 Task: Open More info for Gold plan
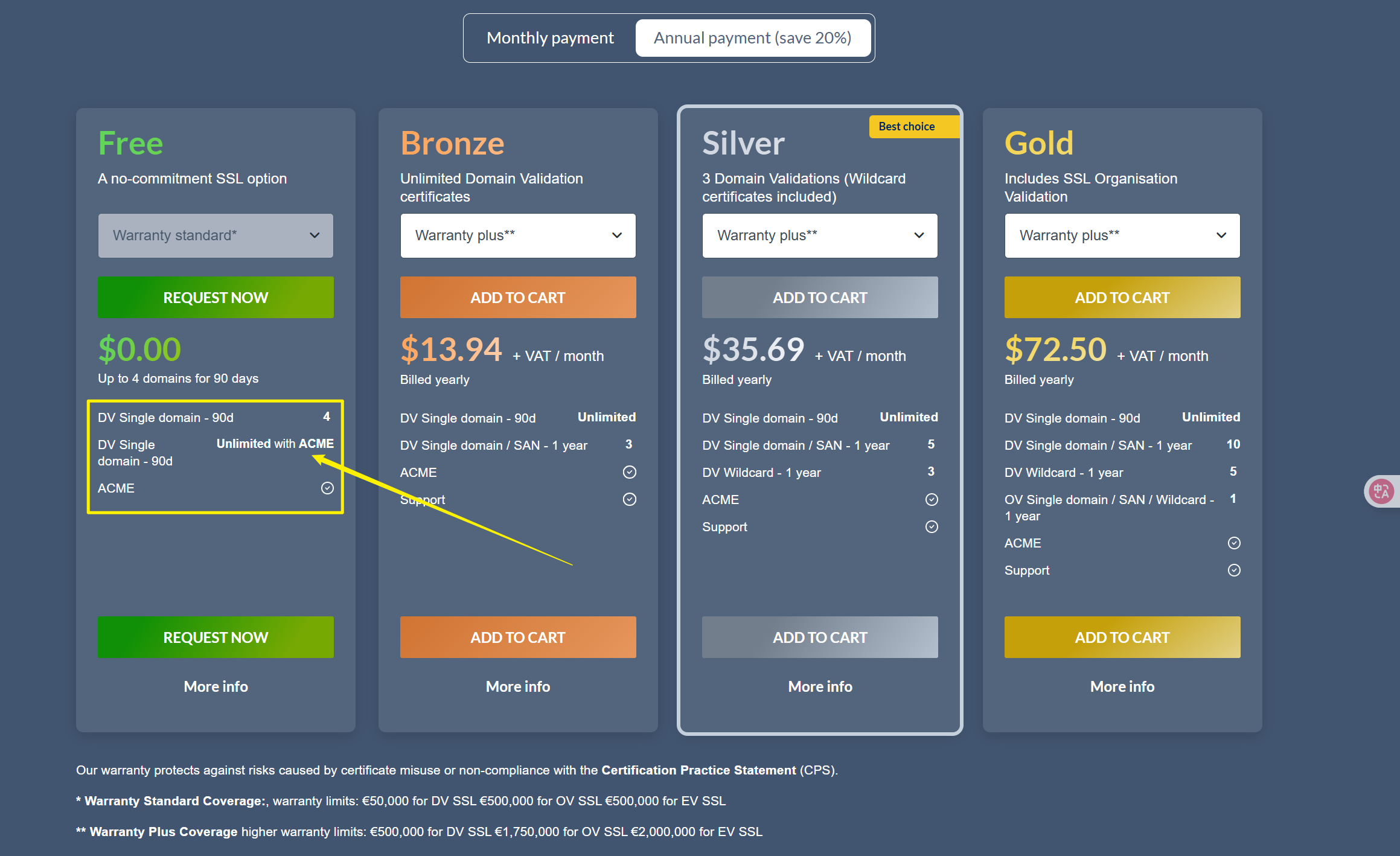(1122, 686)
